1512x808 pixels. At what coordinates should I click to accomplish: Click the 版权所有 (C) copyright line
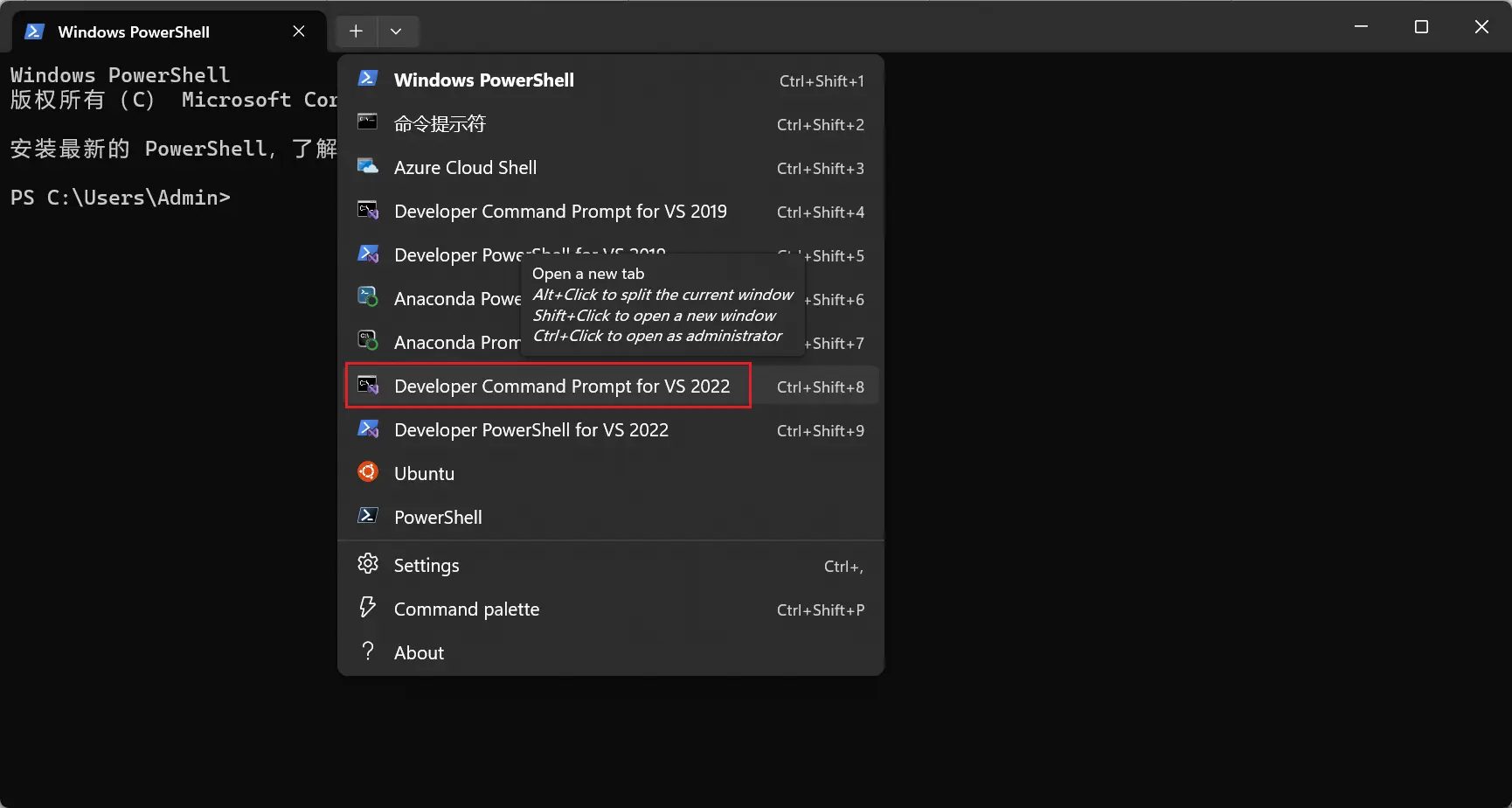[x=173, y=100]
